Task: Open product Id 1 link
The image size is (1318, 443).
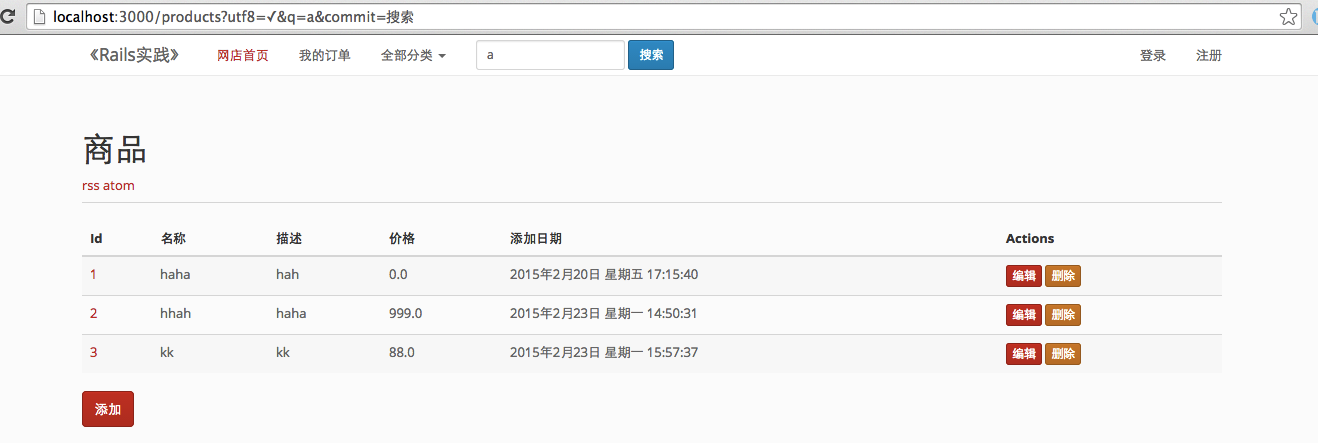Action: [94, 275]
